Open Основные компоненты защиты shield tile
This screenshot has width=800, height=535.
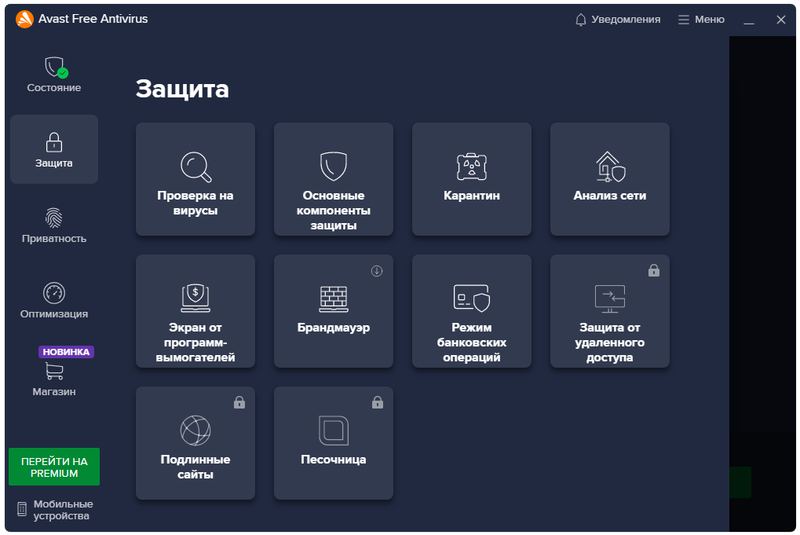334,179
